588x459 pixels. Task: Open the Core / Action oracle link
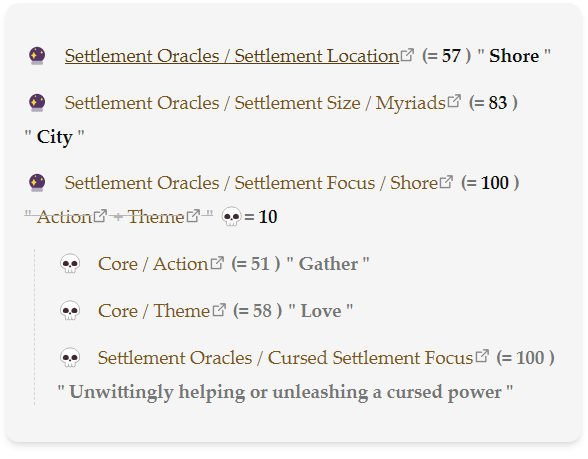click(153, 264)
